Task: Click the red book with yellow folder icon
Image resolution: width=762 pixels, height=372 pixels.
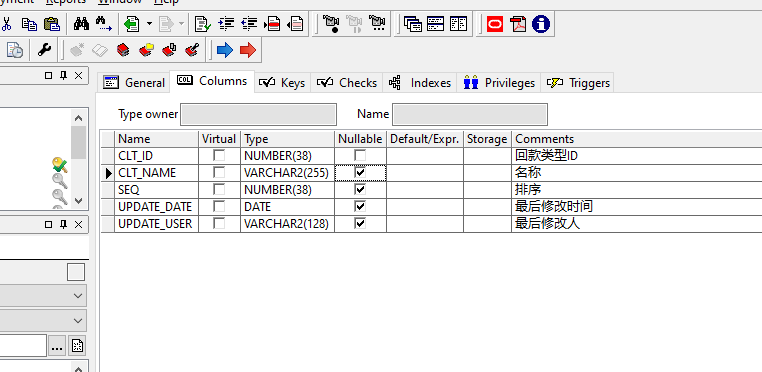Action: pos(146,50)
